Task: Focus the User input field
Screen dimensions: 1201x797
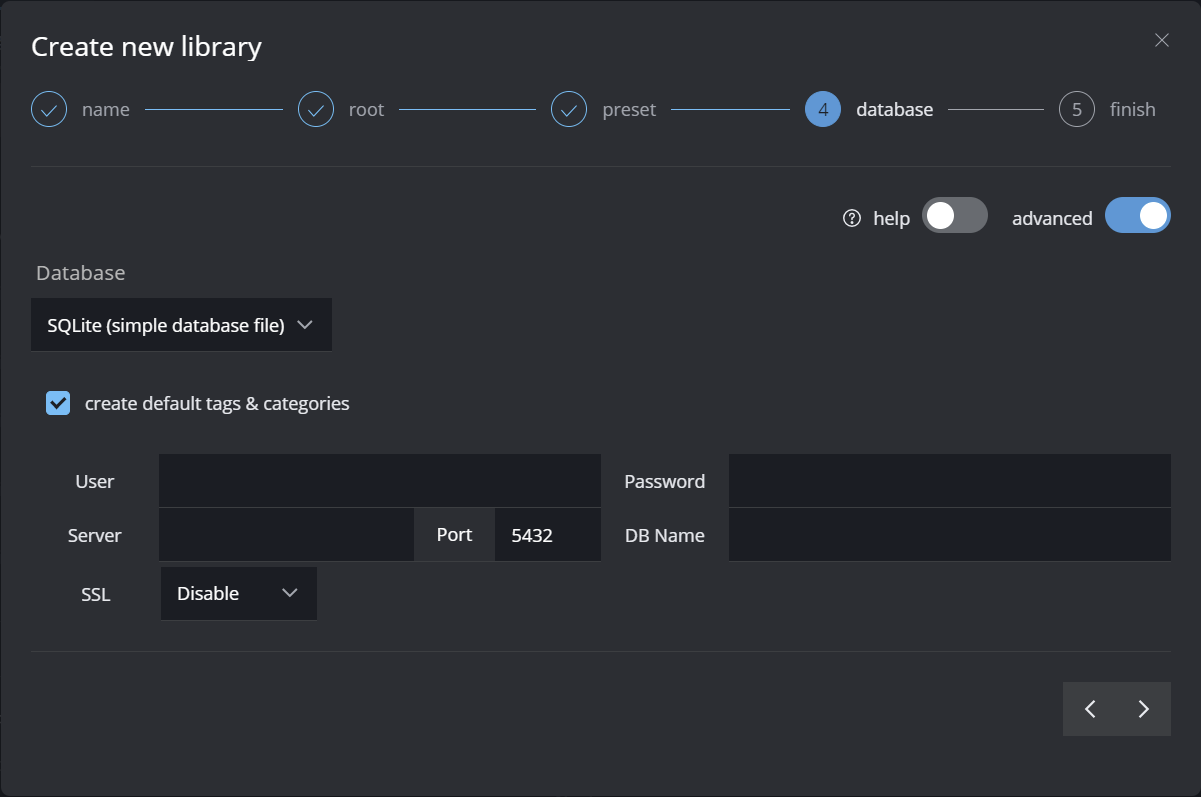Action: pyautogui.click(x=379, y=481)
